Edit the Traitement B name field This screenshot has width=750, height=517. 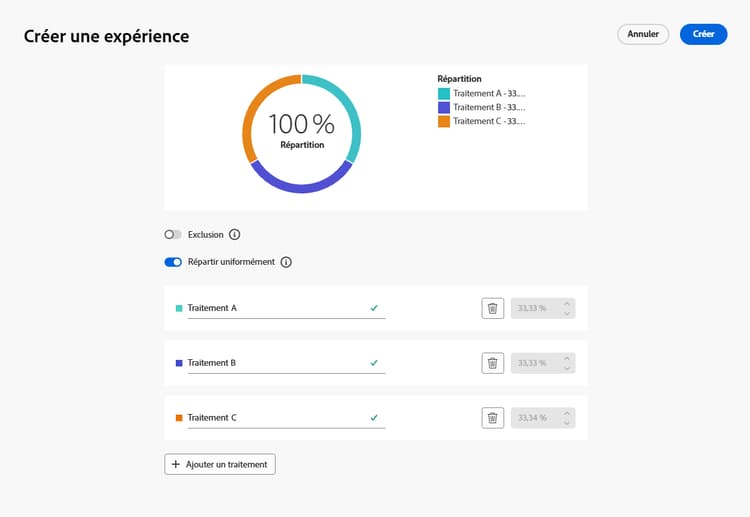click(x=286, y=363)
